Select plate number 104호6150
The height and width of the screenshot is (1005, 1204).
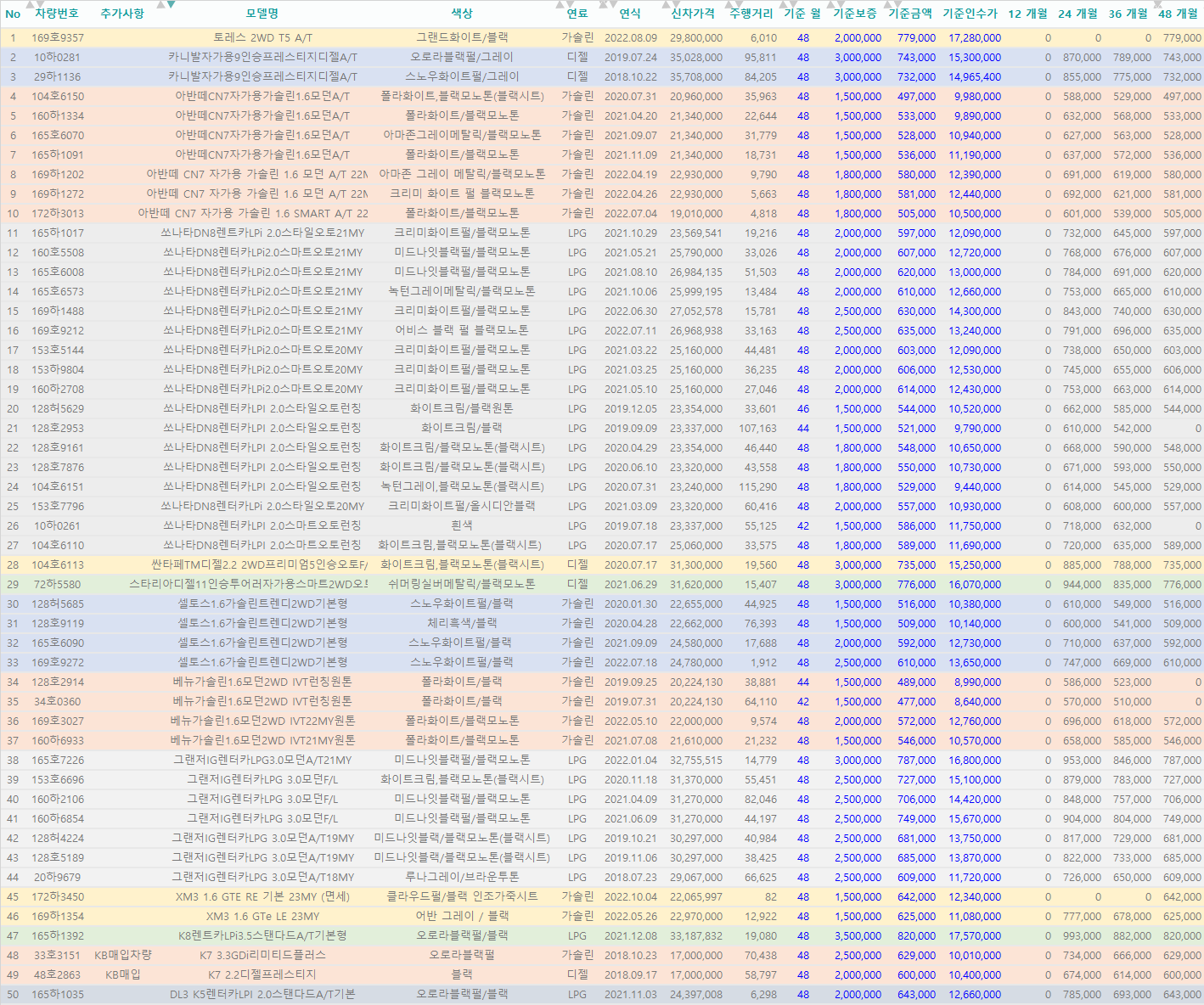coord(58,97)
